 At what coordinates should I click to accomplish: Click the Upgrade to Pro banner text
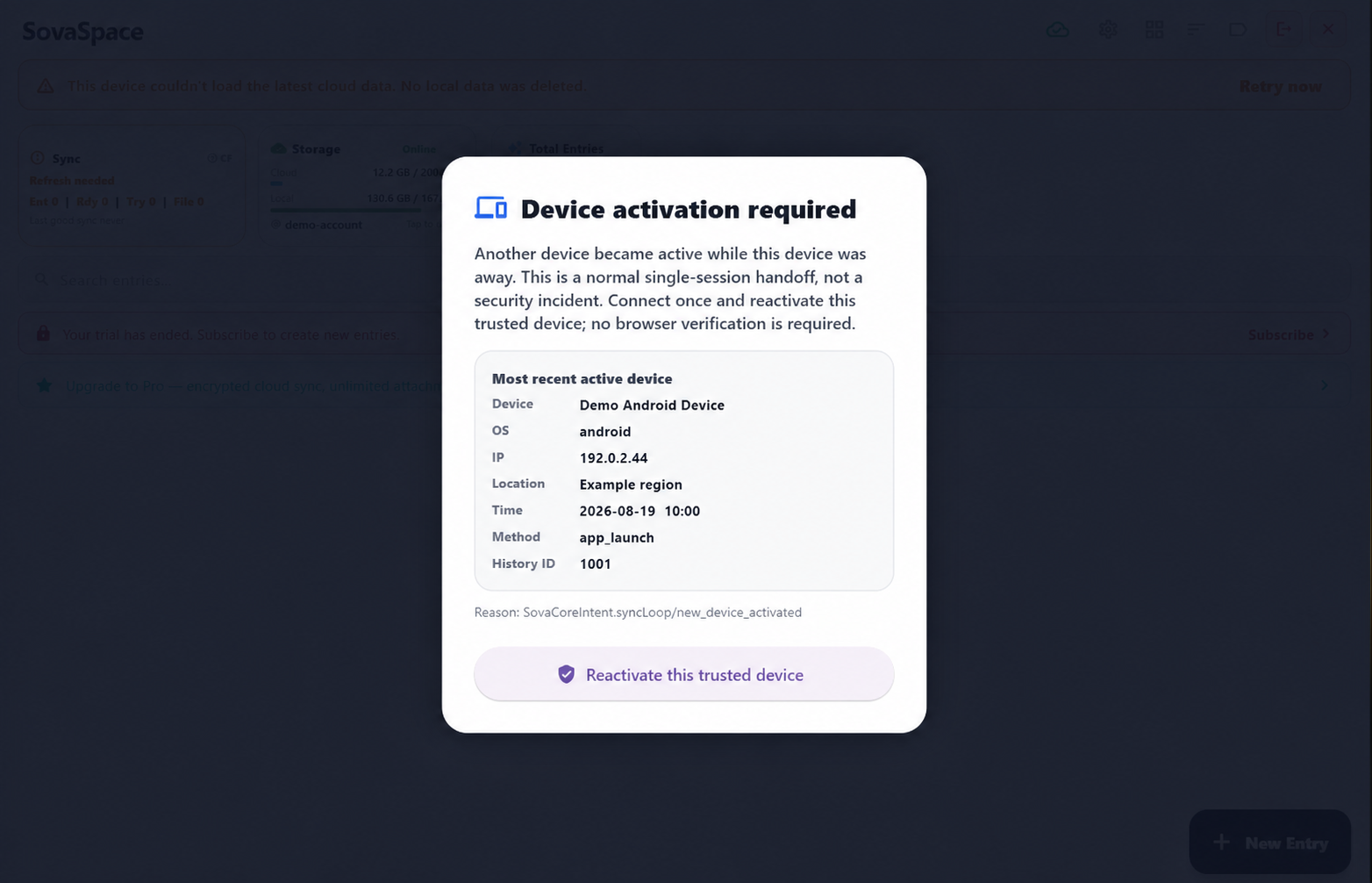pos(253,385)
